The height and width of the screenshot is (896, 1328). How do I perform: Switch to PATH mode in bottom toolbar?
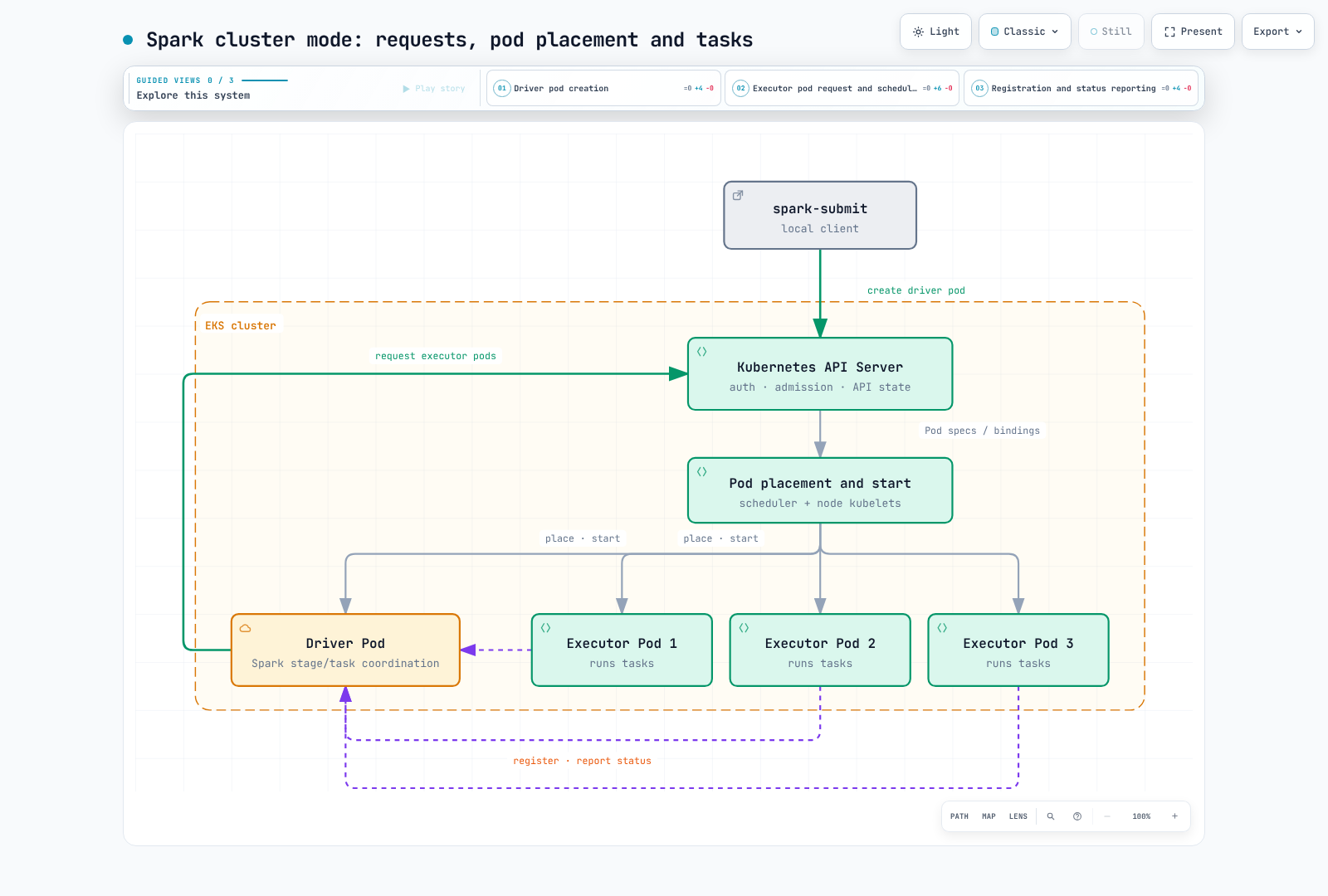(959, 816)
